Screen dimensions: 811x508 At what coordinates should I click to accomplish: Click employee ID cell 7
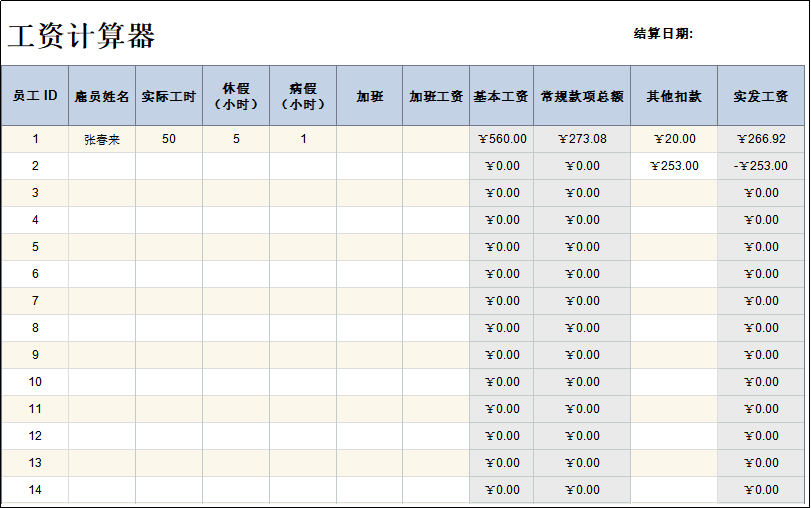[x=35, y=301]
